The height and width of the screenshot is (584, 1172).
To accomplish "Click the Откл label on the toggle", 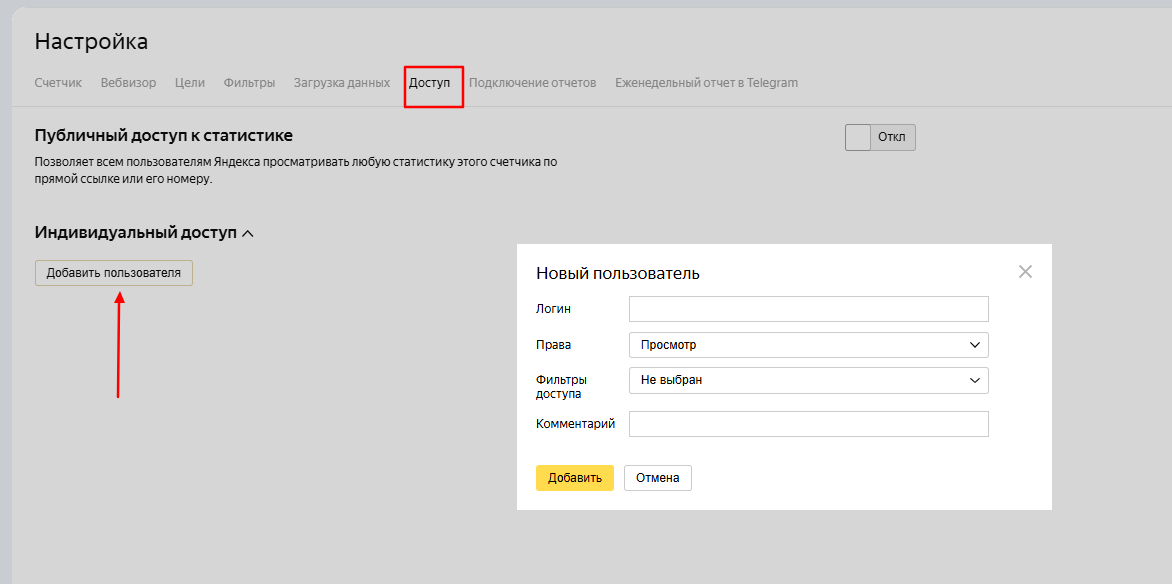I will tap(891, 137).
